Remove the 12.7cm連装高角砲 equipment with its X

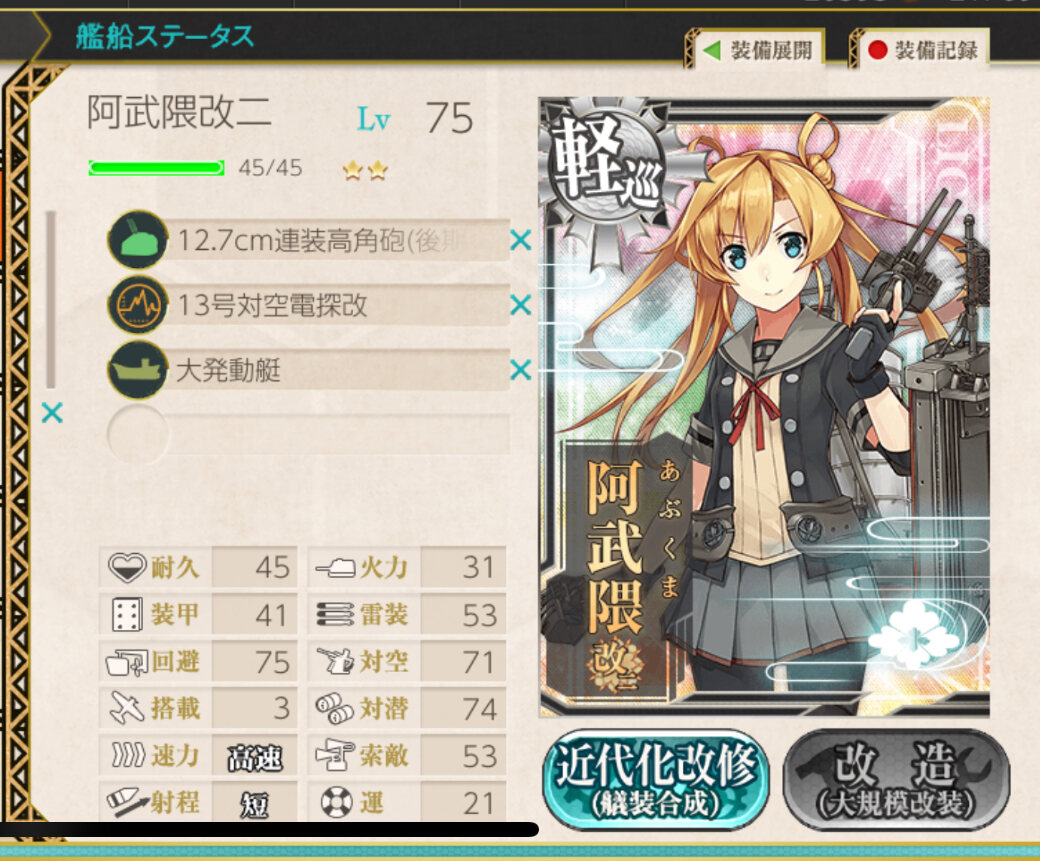pos(521,240)
